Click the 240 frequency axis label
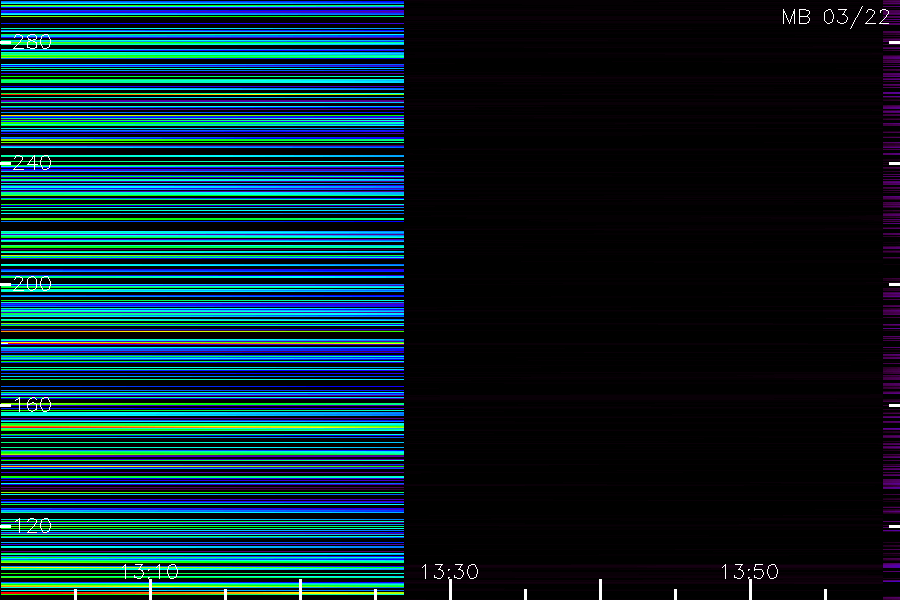The width and height of the screenshot is (900, 600). (32, 163)
